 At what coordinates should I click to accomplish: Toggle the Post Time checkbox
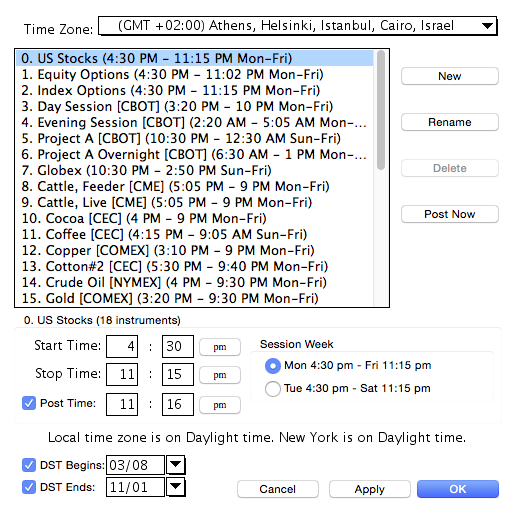(x=29, y=403)
